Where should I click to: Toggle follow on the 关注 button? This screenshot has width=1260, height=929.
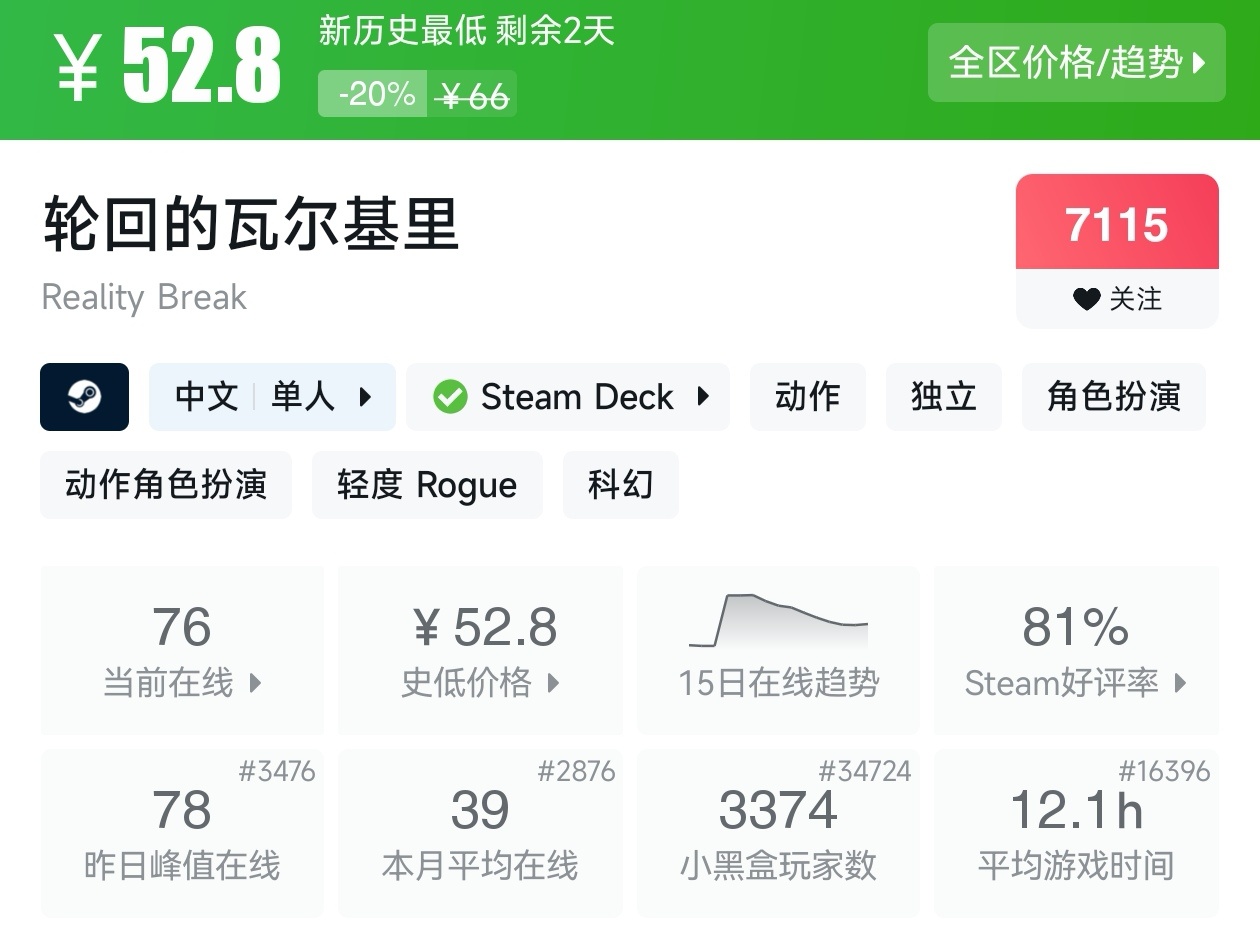[x=1117, y=298]
